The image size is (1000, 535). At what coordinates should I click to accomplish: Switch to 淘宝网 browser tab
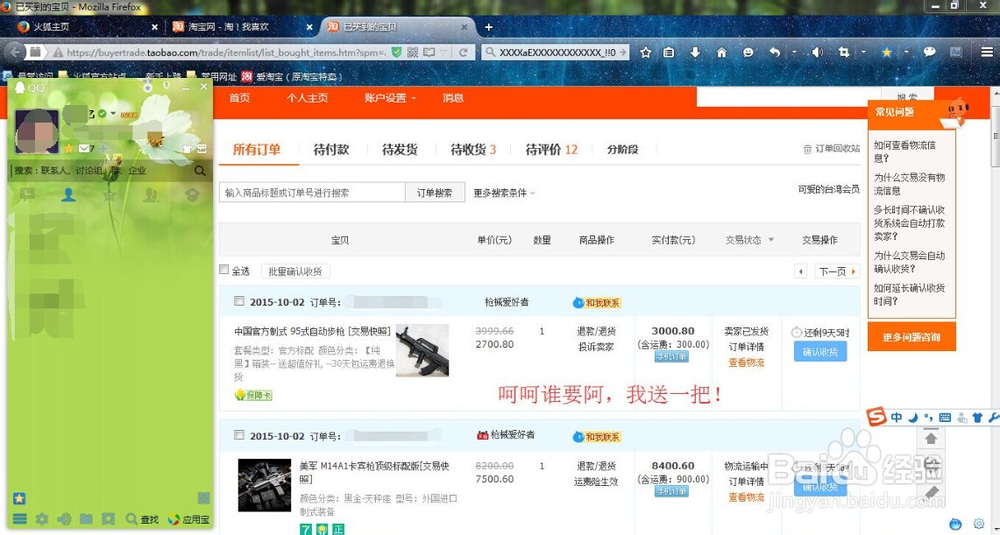point(242,27)
